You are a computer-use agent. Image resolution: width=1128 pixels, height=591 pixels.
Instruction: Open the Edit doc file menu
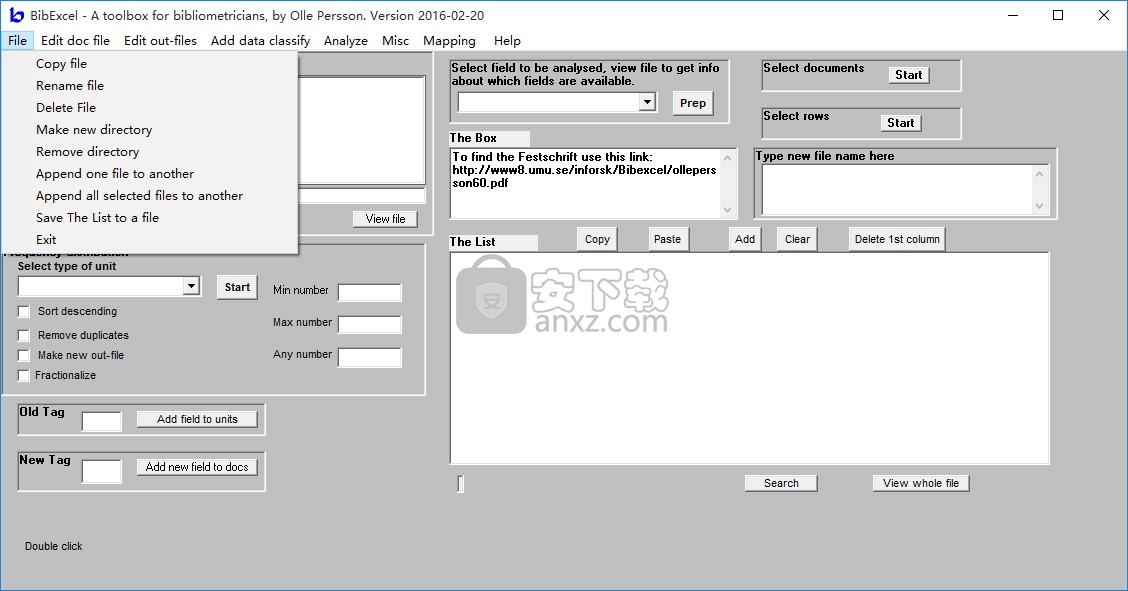76,41
